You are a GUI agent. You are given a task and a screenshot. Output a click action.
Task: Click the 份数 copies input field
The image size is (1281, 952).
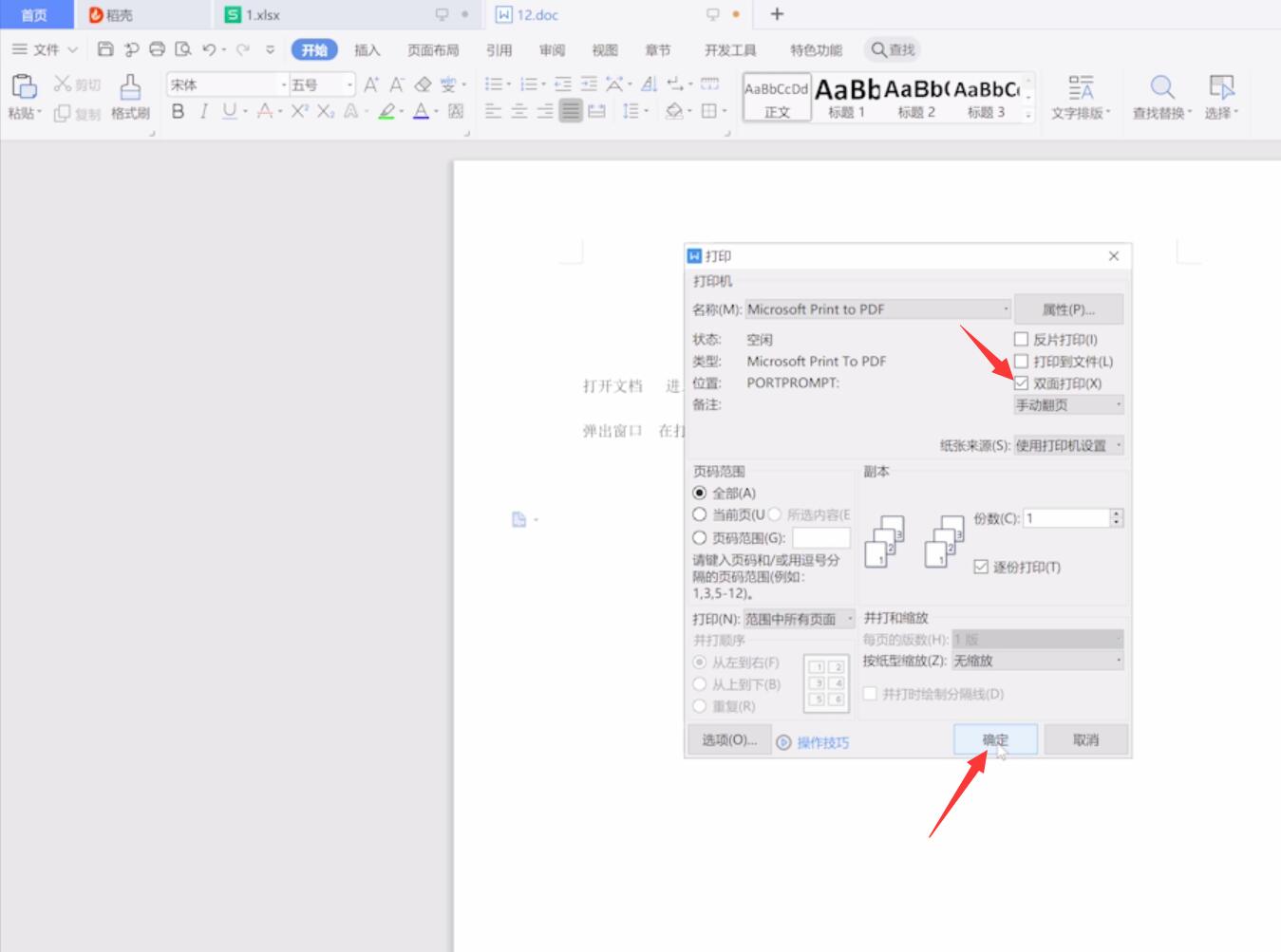coord(1066,518)
